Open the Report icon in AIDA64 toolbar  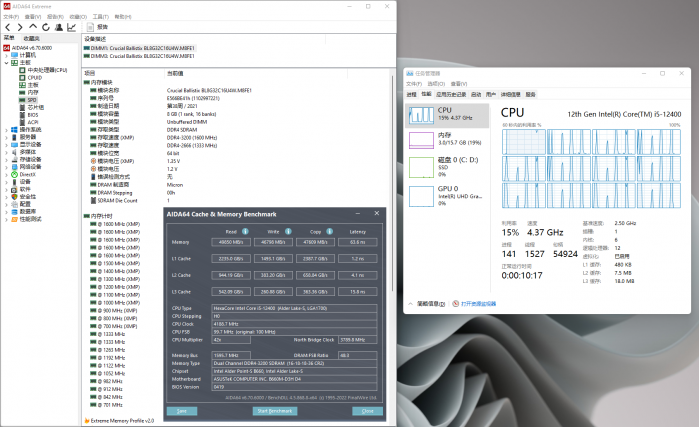pos(95,27)
